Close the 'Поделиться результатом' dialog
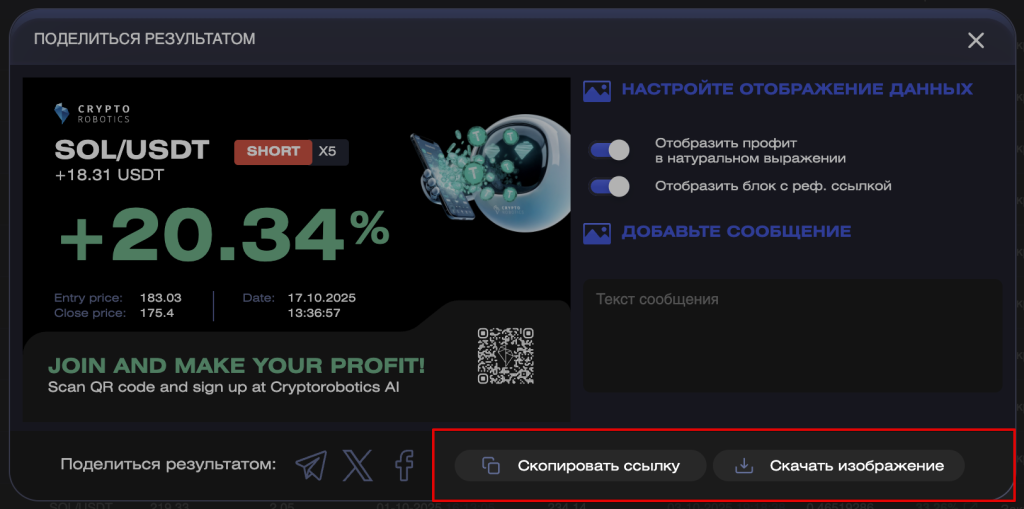This screenshot has width=1024, height=509. (x=976, y=40)
